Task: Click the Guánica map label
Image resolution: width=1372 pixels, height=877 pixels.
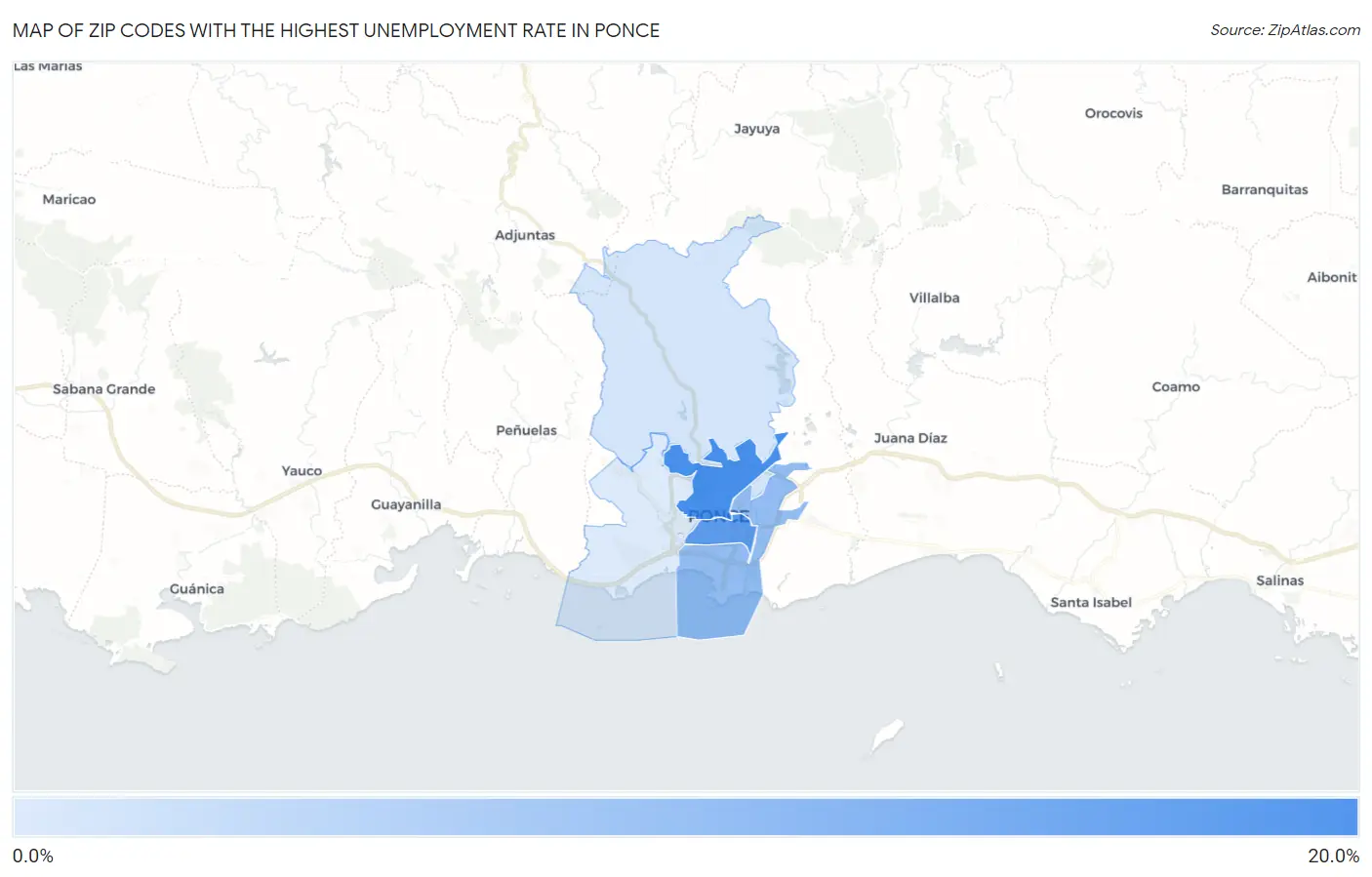Action: point(197,589)
